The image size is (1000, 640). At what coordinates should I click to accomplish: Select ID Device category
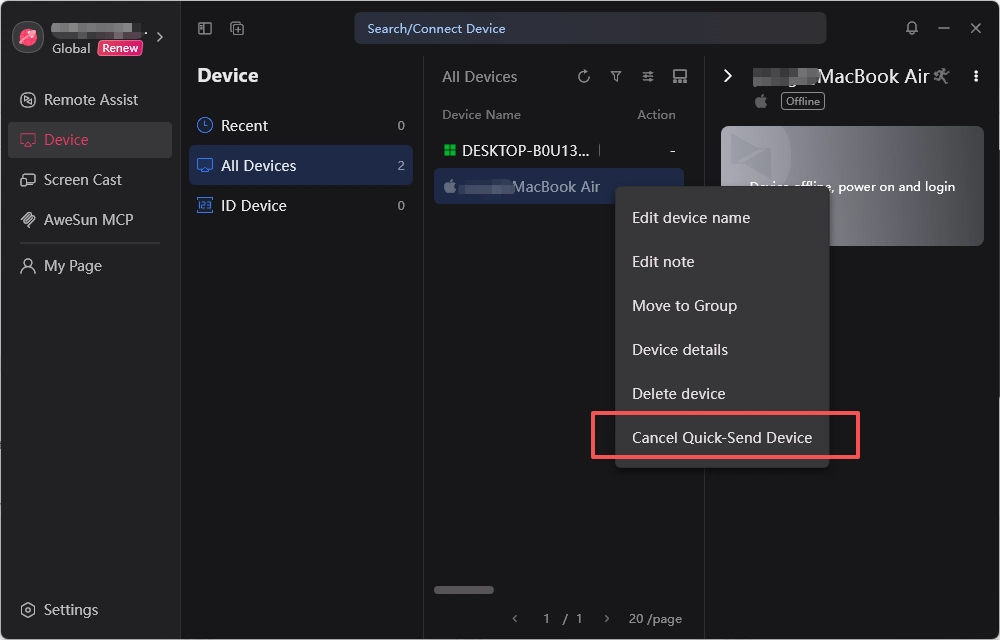click(x=301, y=205)
